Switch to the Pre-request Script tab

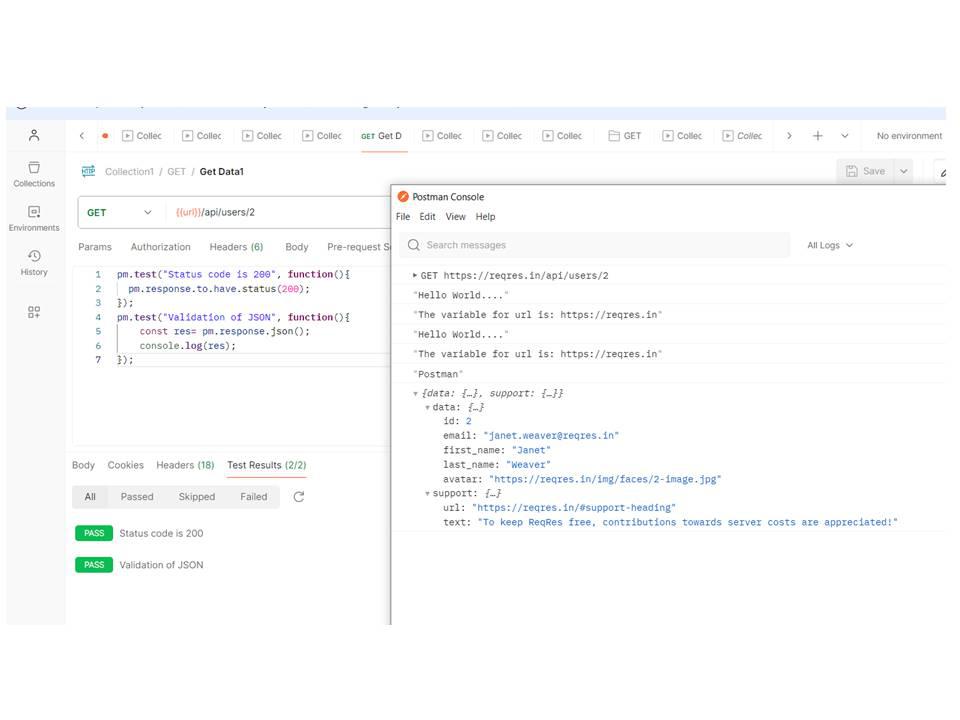[358, 247]
